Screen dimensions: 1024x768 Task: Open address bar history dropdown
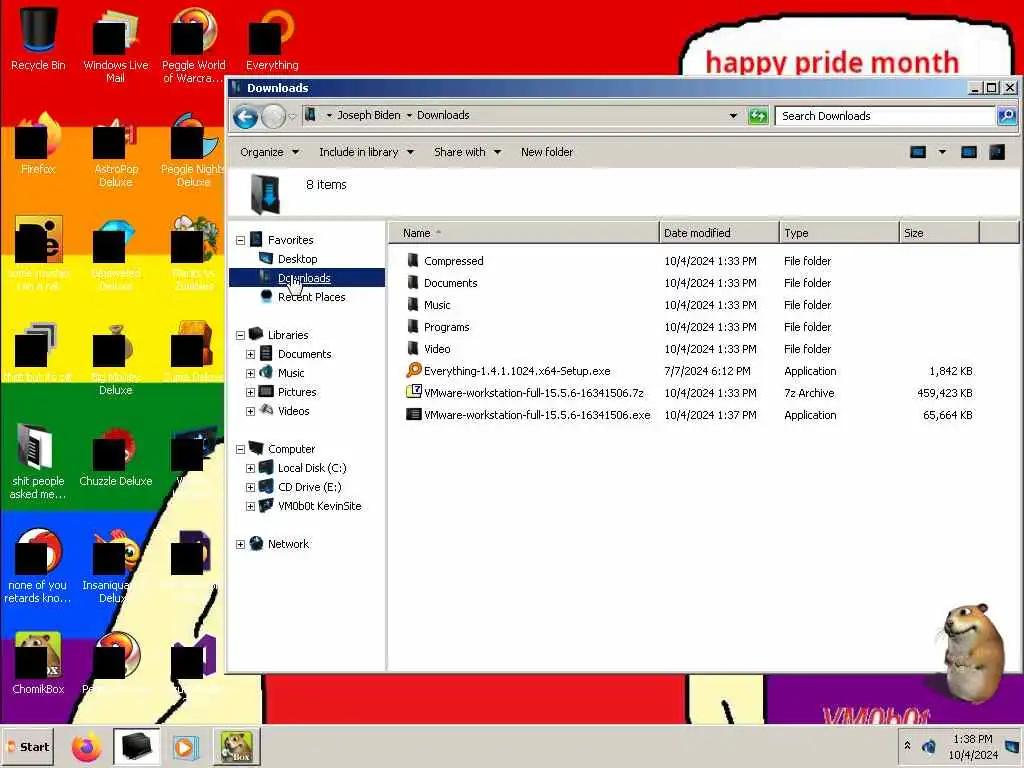click(x=733, y=116)
